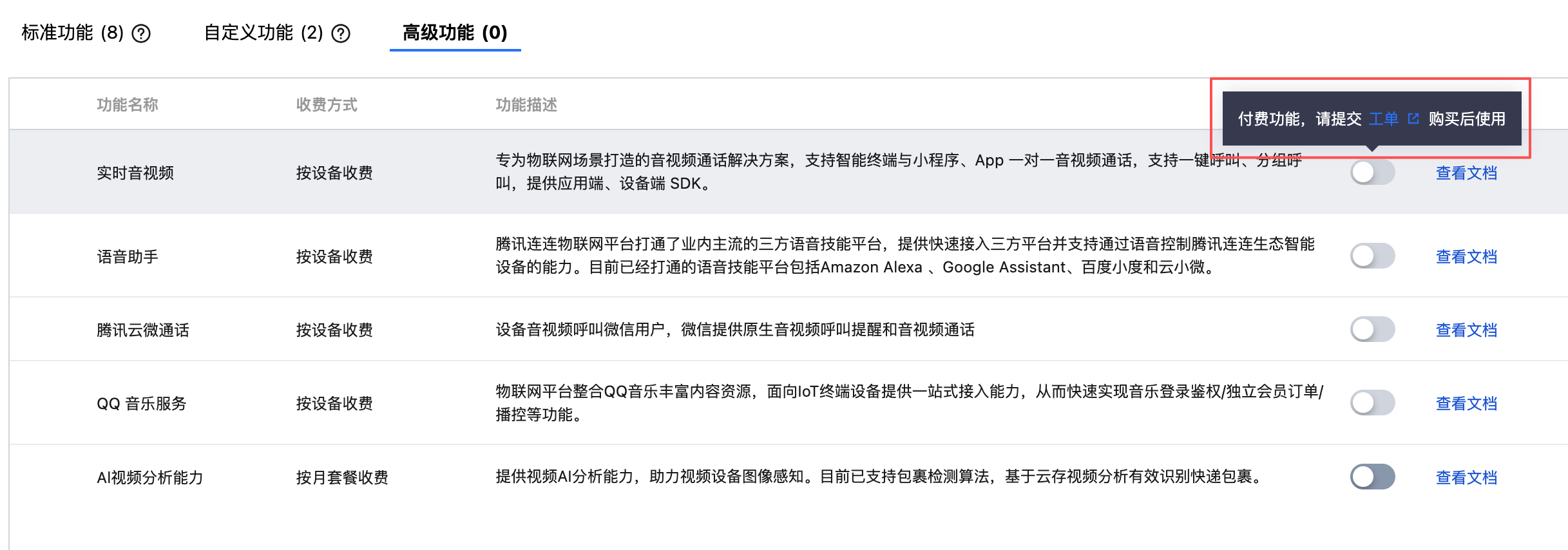Open 查看文档 for QQ 音乐服务
Viewport: 1568px width, 550px height.
1466,404
